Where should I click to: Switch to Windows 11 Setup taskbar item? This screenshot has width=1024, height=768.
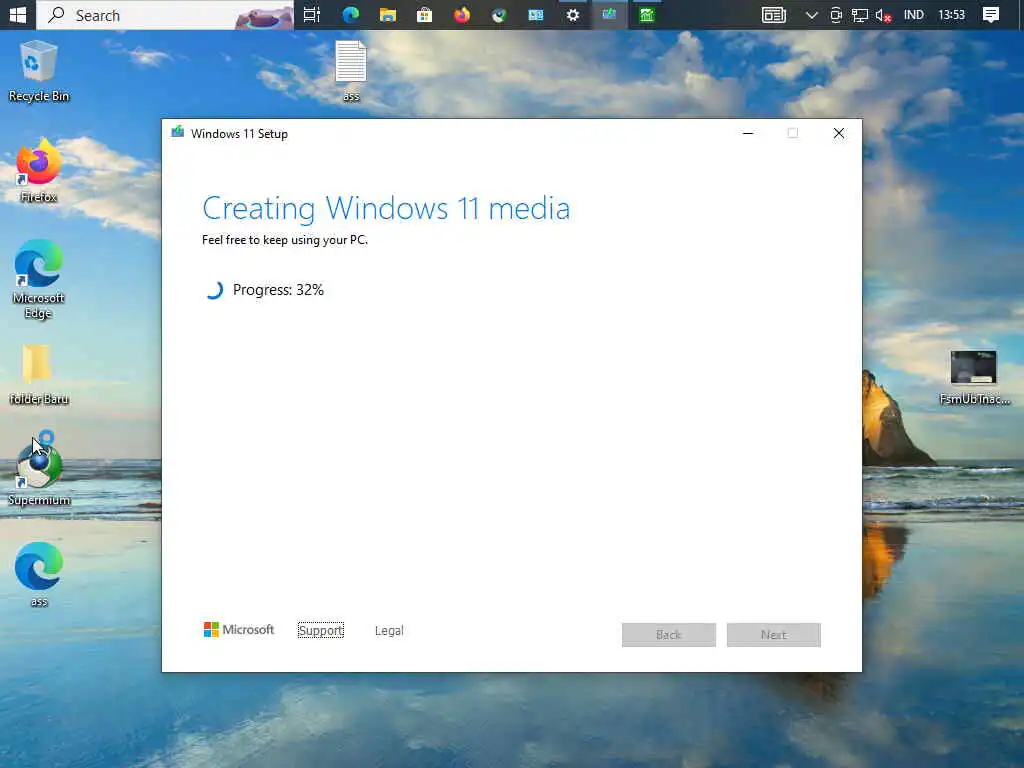click(x=609, y=14)
